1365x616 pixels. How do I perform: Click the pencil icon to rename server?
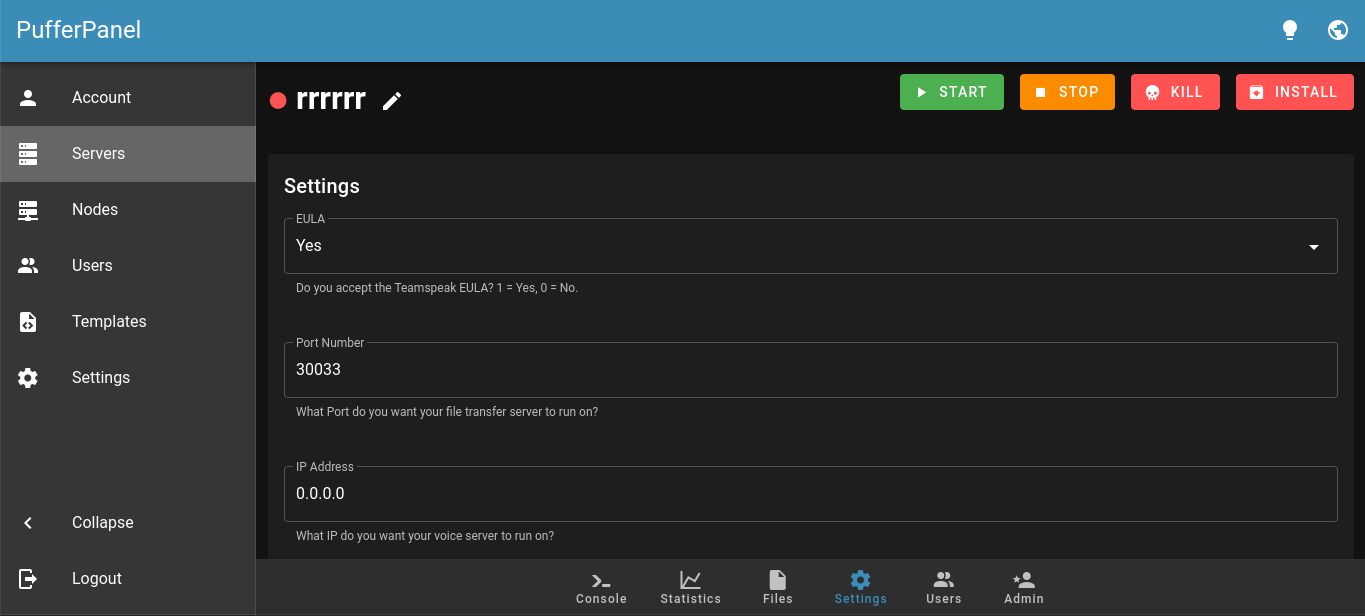(391, 100)
